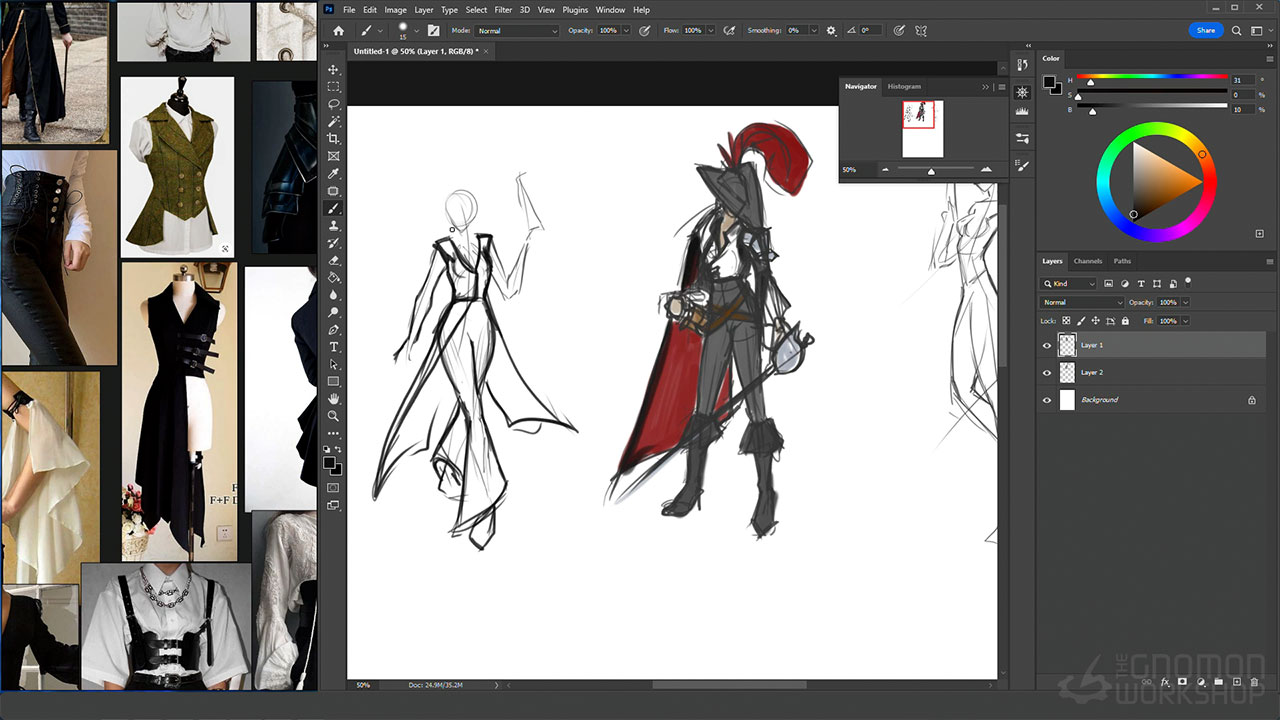Click the Zoom tool in toolbar
This screenshot has width=1280, height=720.
(x=334, y=416)
